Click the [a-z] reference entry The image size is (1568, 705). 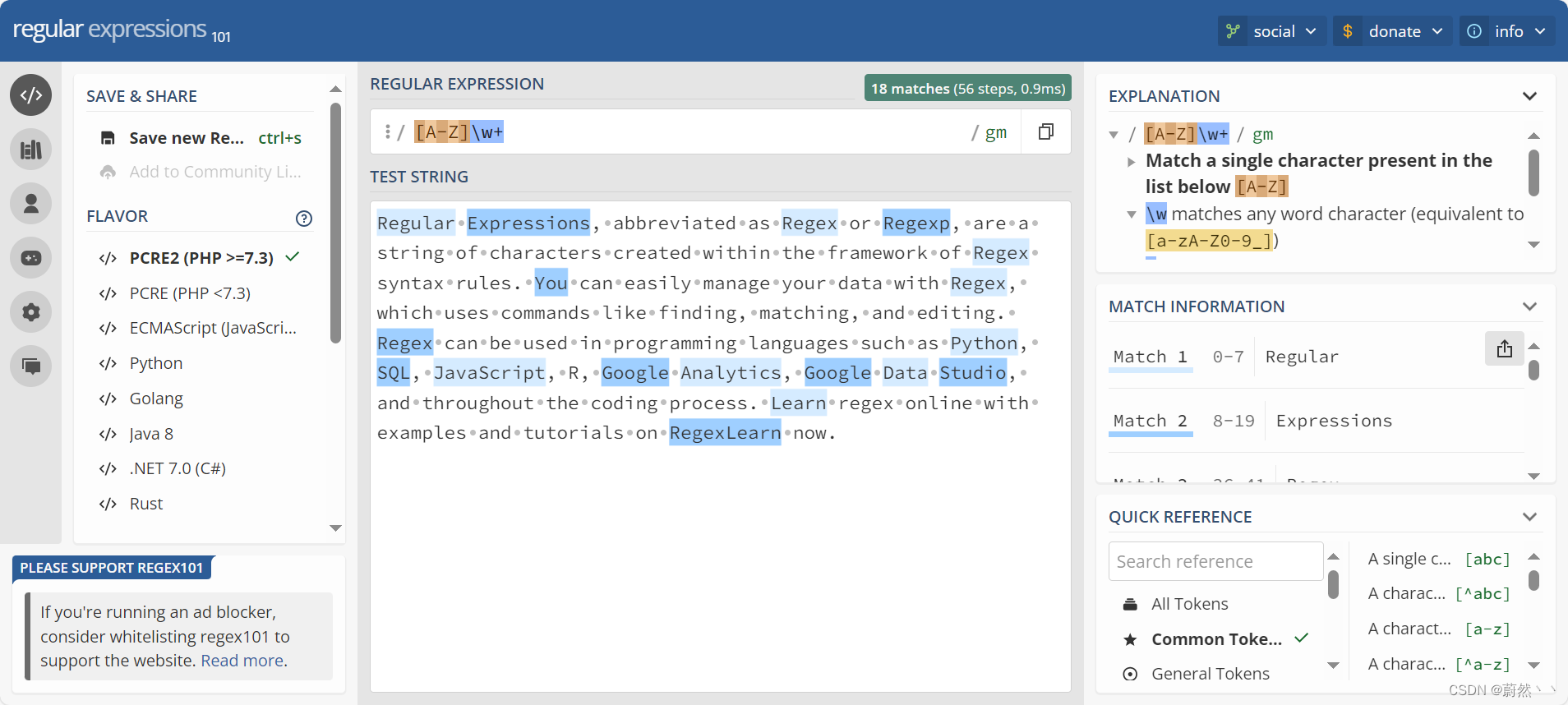click(1439, 629)
